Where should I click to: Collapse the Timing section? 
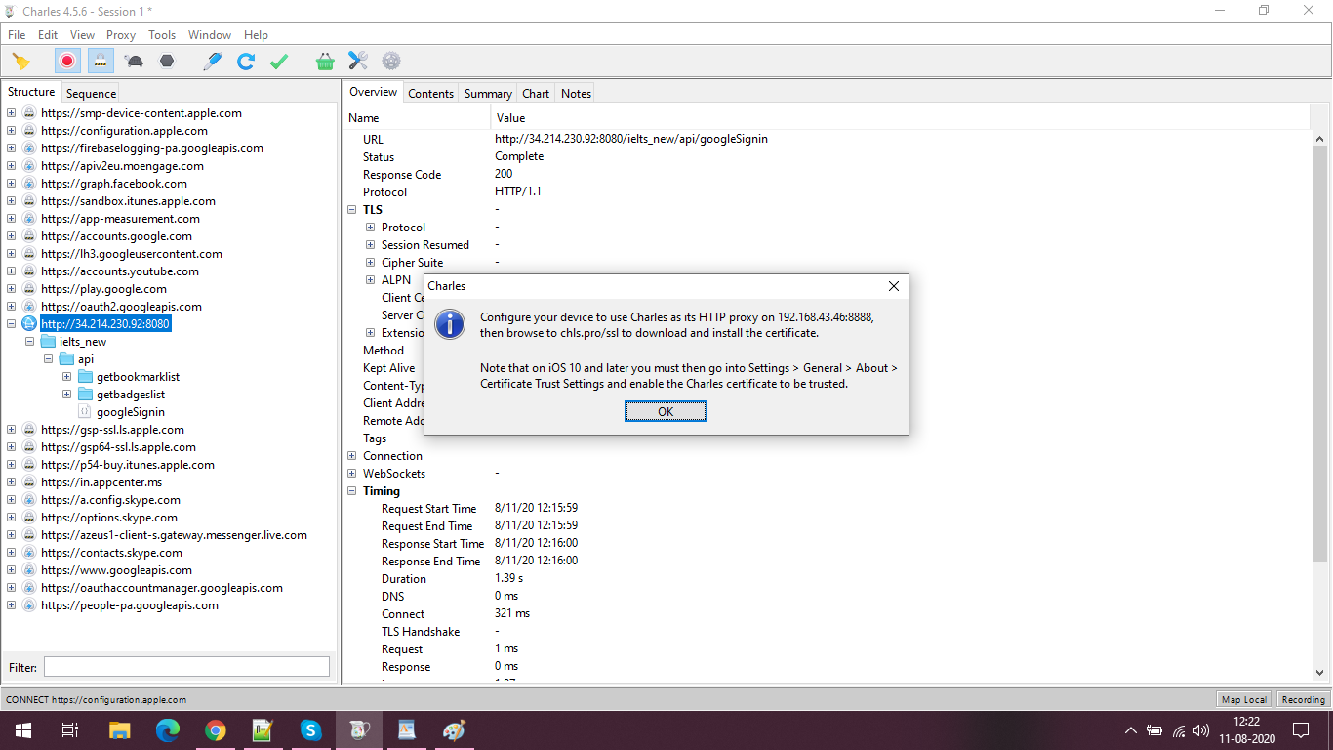pyautogui.click(x=352, y=491)
